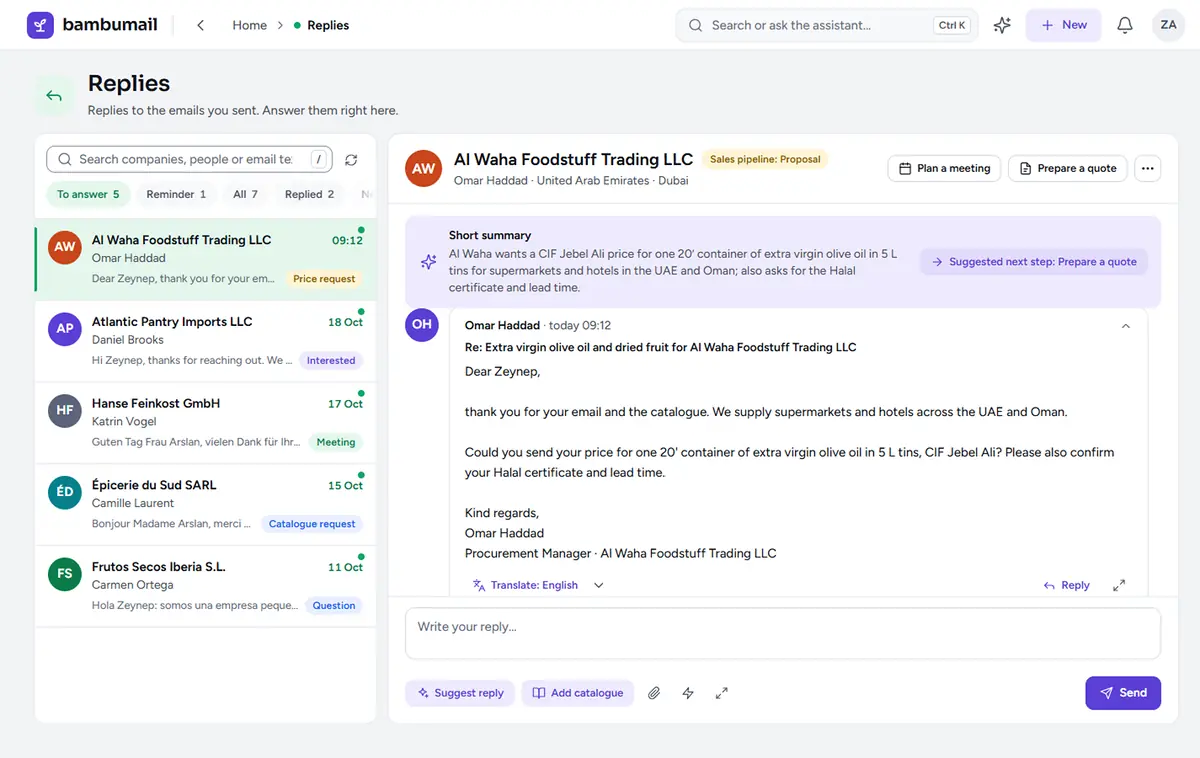
Task: Click the AW avatar in the list
Action: point(65,247)
